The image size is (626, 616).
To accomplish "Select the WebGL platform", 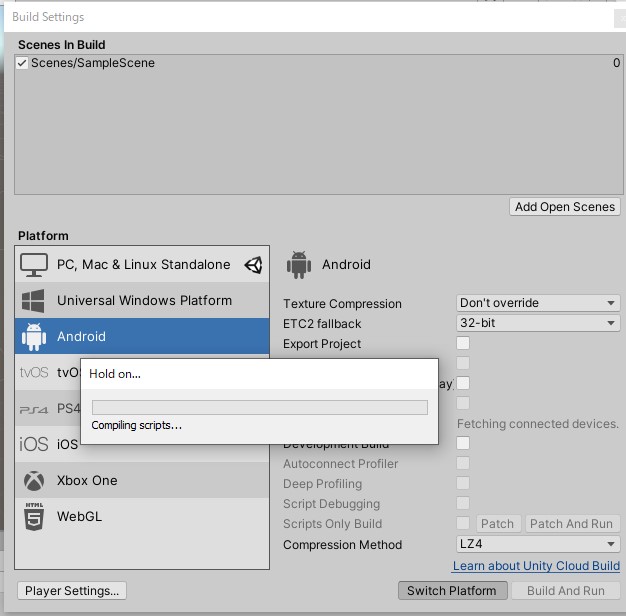I will pos(142,516).
